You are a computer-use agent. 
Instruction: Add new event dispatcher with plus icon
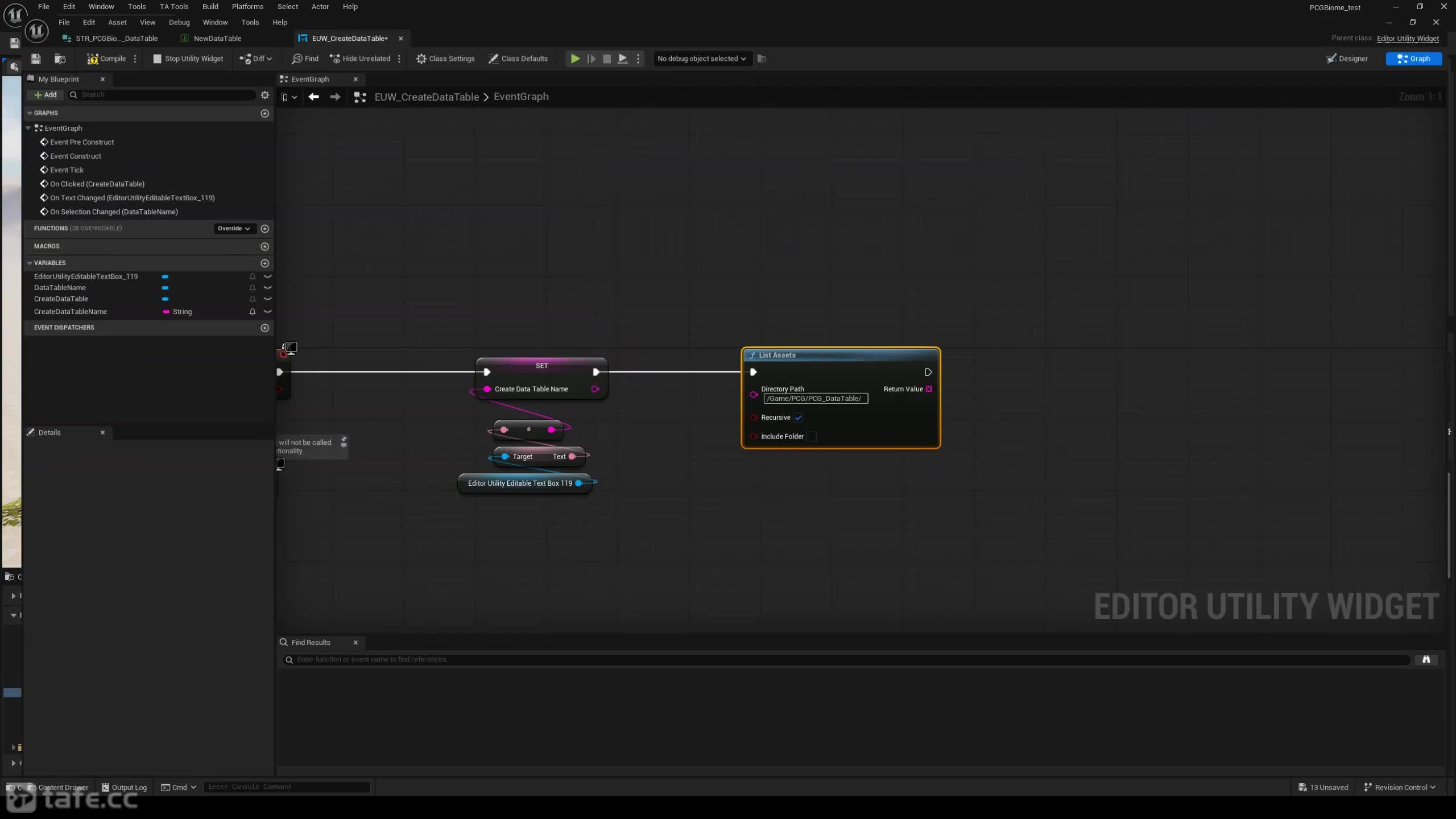[264, 328]
